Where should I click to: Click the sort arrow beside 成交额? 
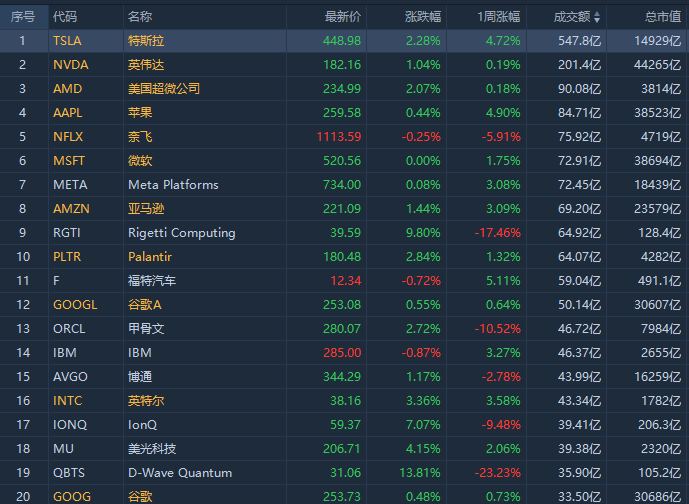597,17
